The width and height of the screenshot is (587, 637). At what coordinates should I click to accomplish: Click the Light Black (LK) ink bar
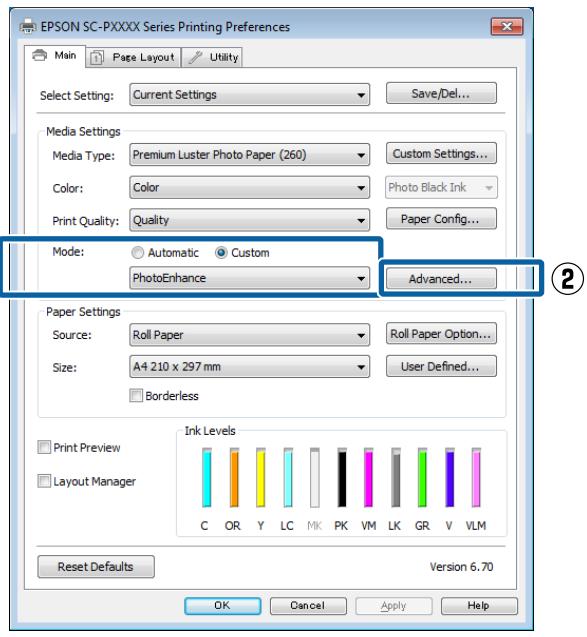pyautogui.click(x=396, y=477)
